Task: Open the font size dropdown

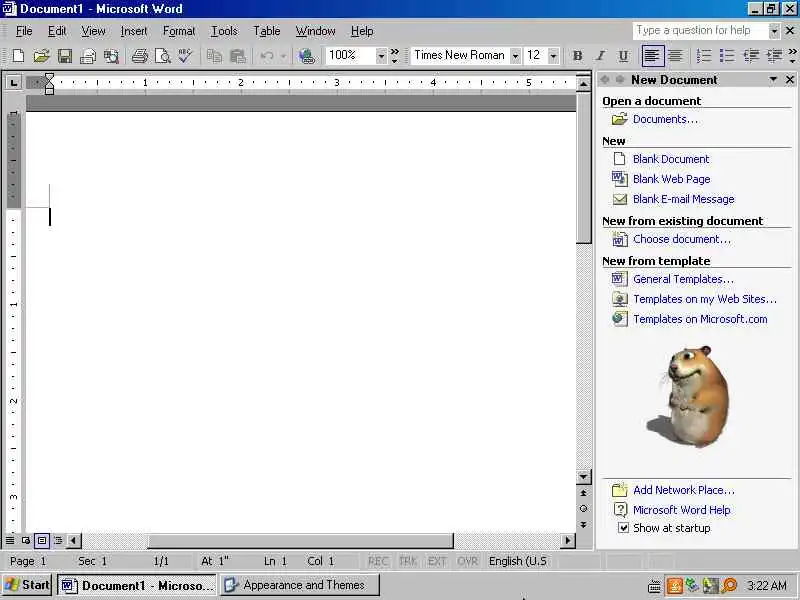Action: pos(553,56)
